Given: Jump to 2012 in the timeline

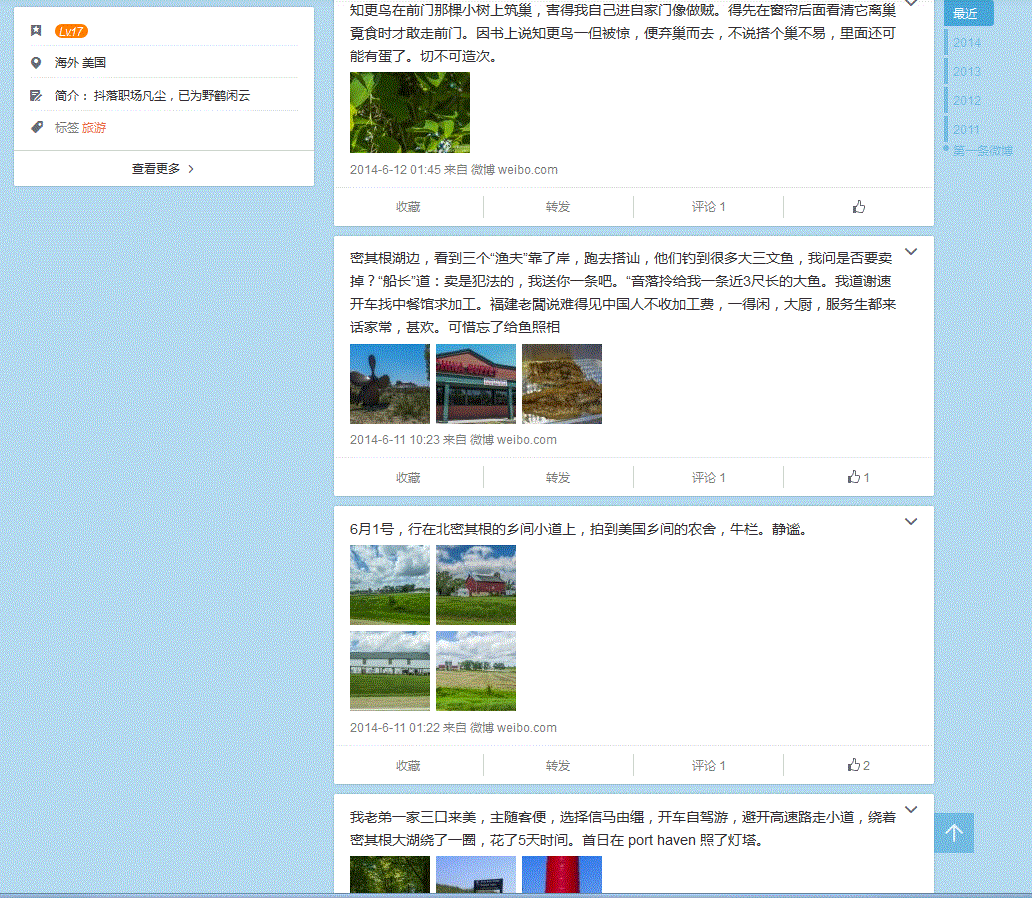Looking at the screenshot, I should (x=967, y=101).
